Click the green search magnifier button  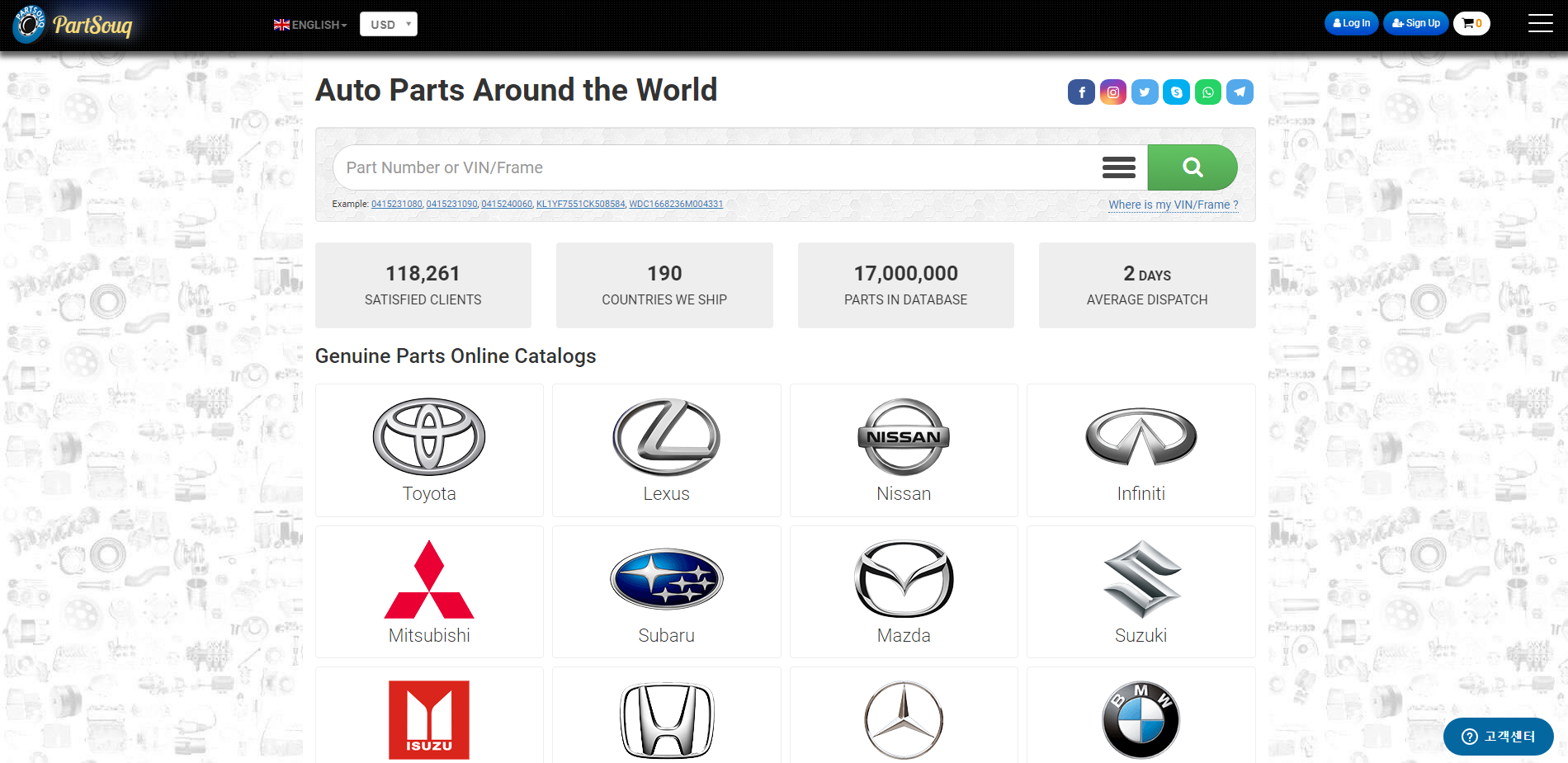point(1193,167)
